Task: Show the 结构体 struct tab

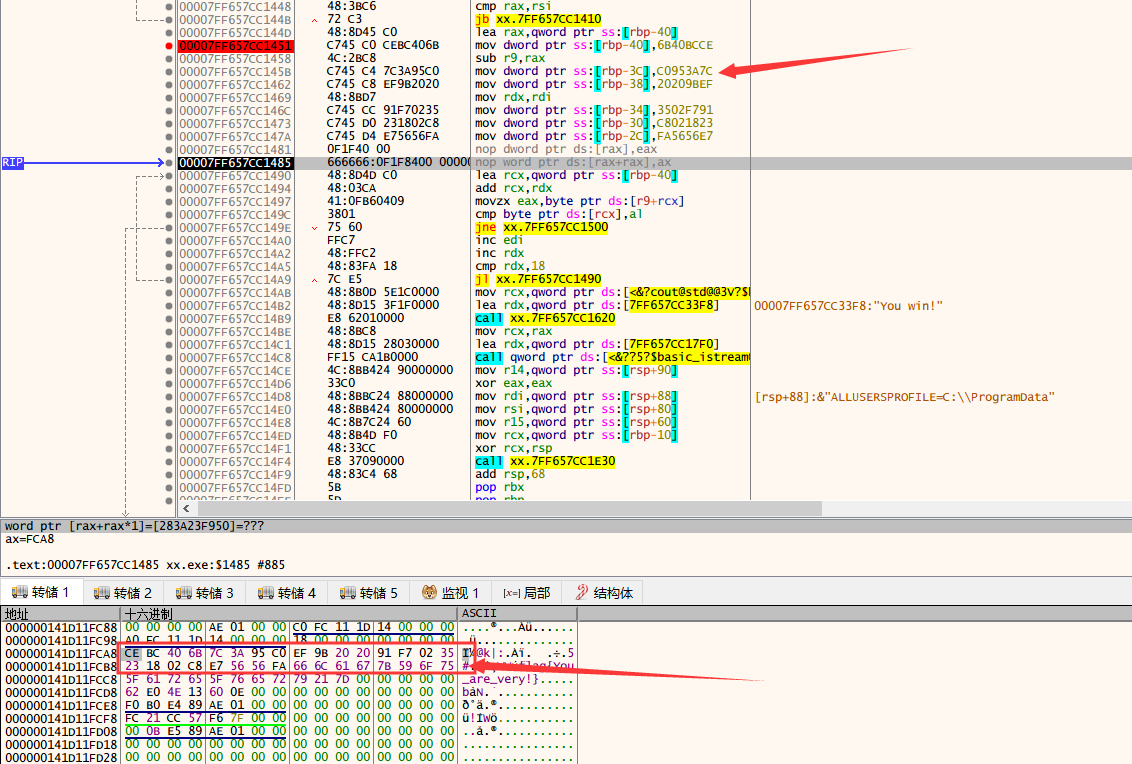Action: tap(604, 593)
